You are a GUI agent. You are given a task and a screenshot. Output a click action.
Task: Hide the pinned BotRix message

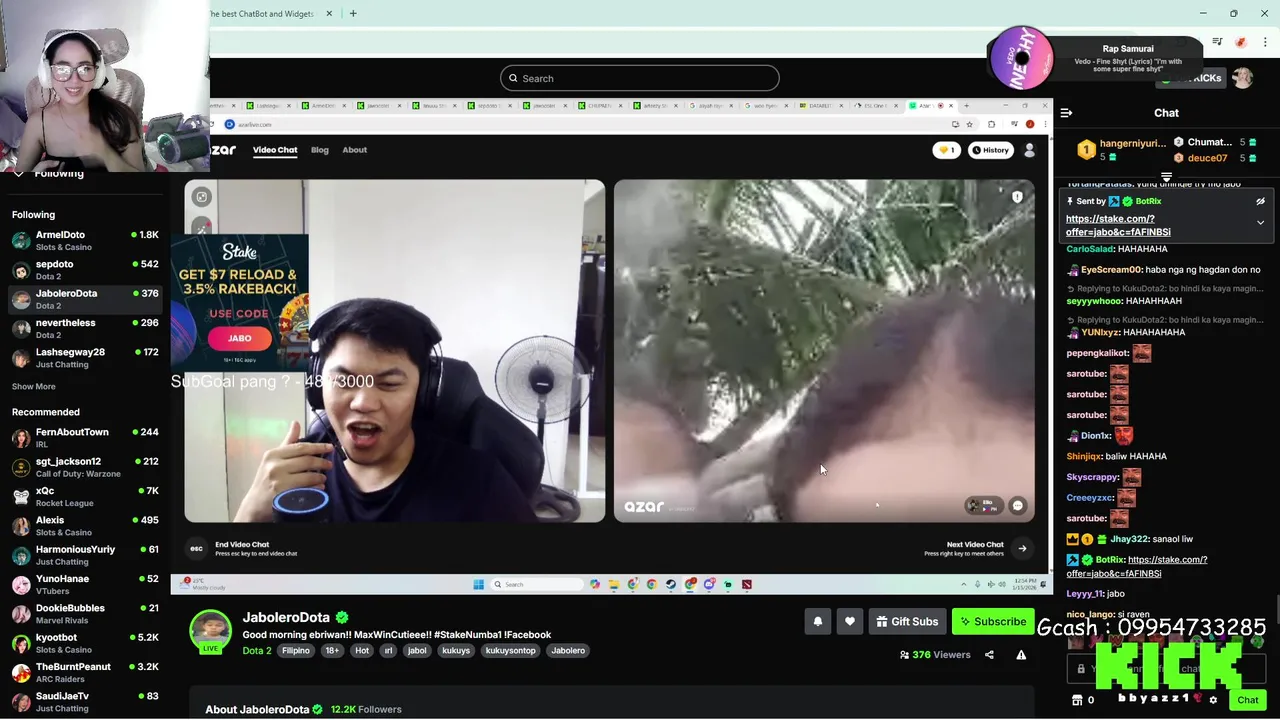pos(1260,201)
